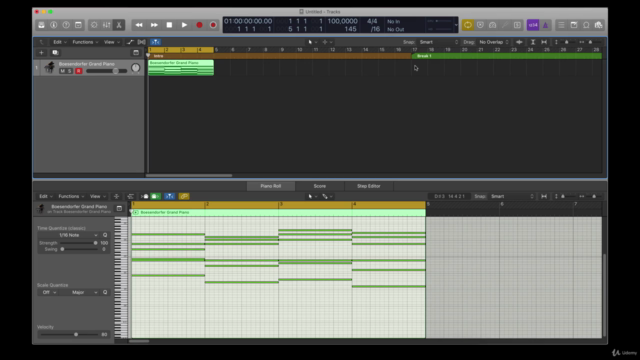Open tracks area command-click tool menu
The width and height of the screenshot is (640, 360).
click(327, 42)
